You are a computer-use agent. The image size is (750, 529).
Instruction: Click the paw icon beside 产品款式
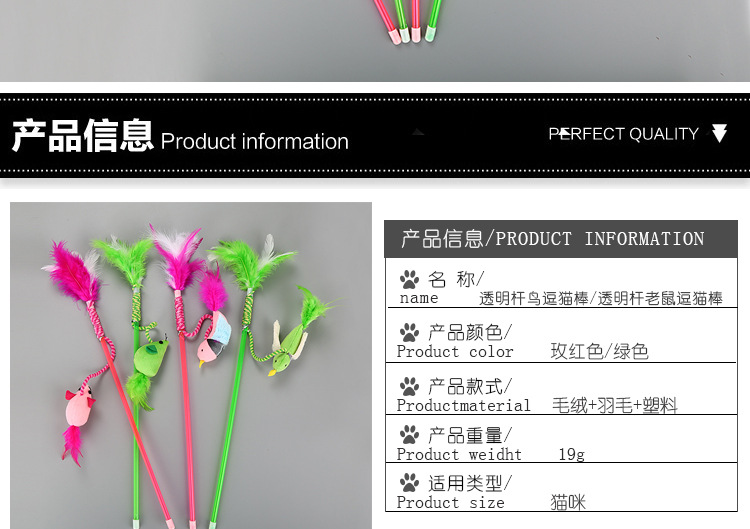[409, 386]
